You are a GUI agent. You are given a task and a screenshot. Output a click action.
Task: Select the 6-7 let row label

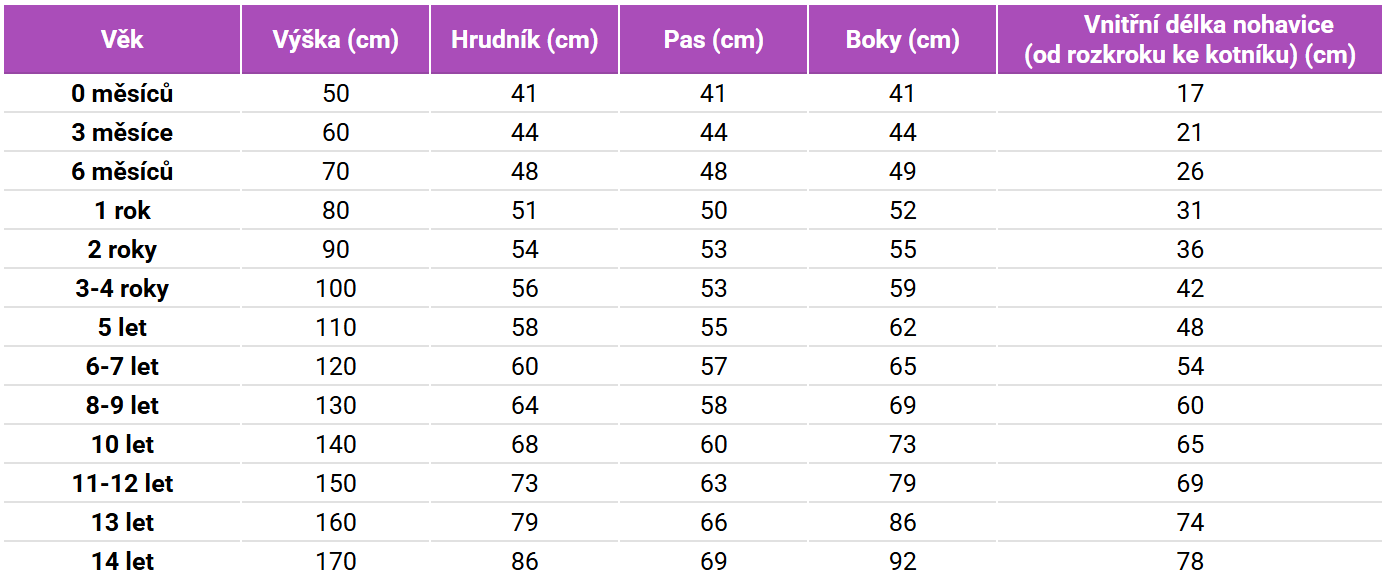point(122,367)
